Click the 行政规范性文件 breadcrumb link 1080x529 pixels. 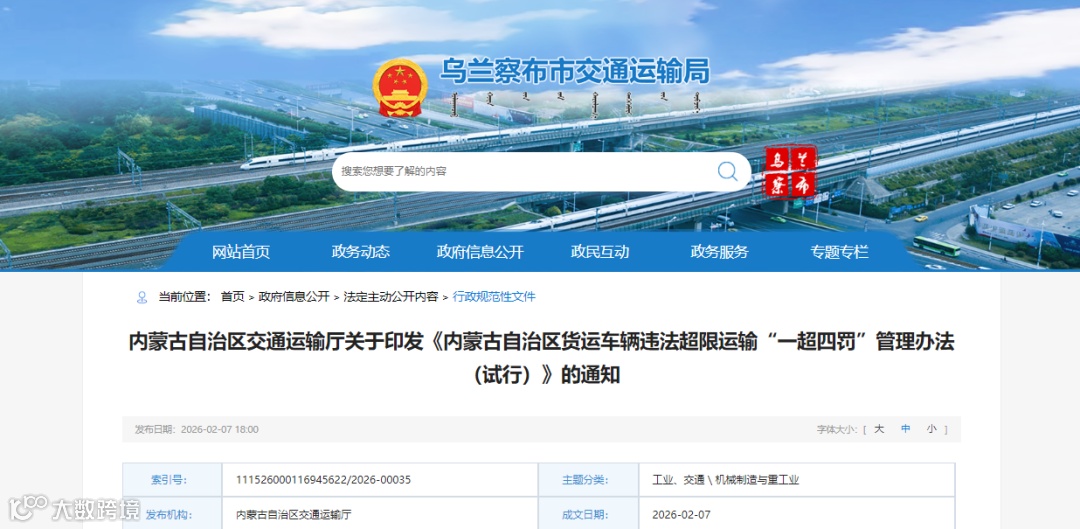(x=494, y=298)
